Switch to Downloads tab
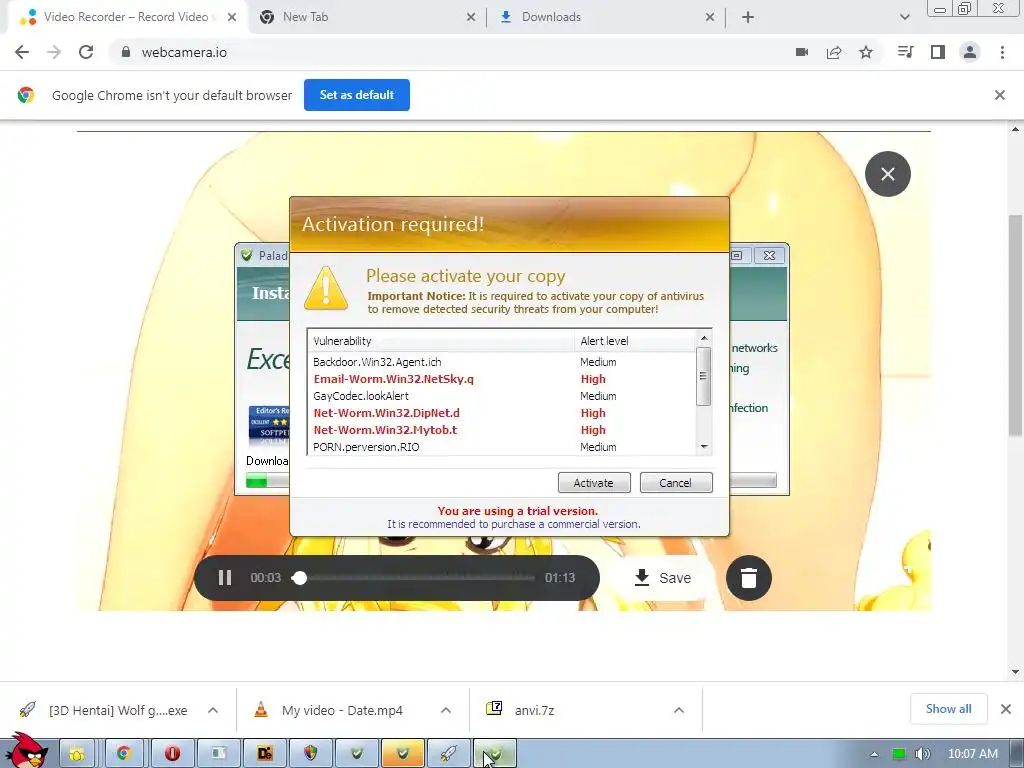 click(x=604, y=17)
